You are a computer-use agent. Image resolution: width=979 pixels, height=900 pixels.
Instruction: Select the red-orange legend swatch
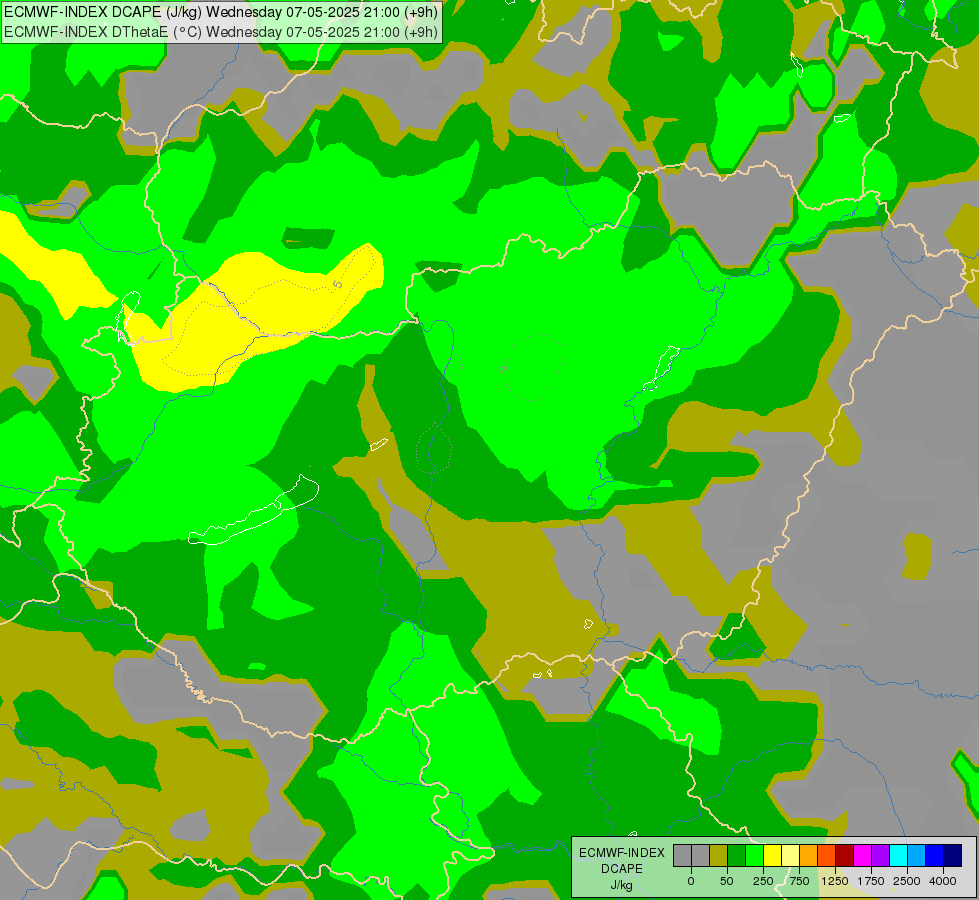point(827,855)
